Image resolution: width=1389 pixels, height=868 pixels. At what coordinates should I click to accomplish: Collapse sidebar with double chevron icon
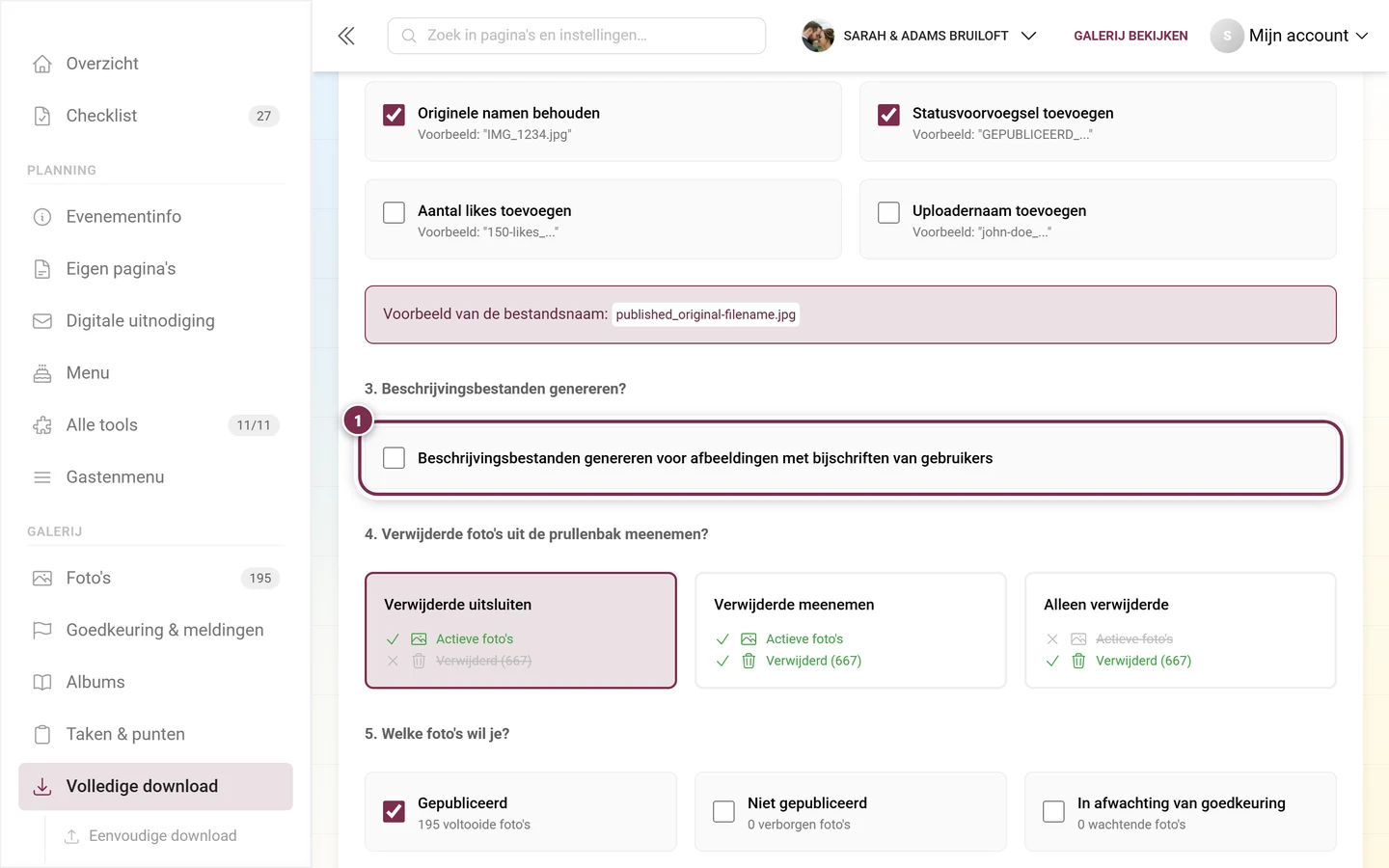tap(346, 36)
